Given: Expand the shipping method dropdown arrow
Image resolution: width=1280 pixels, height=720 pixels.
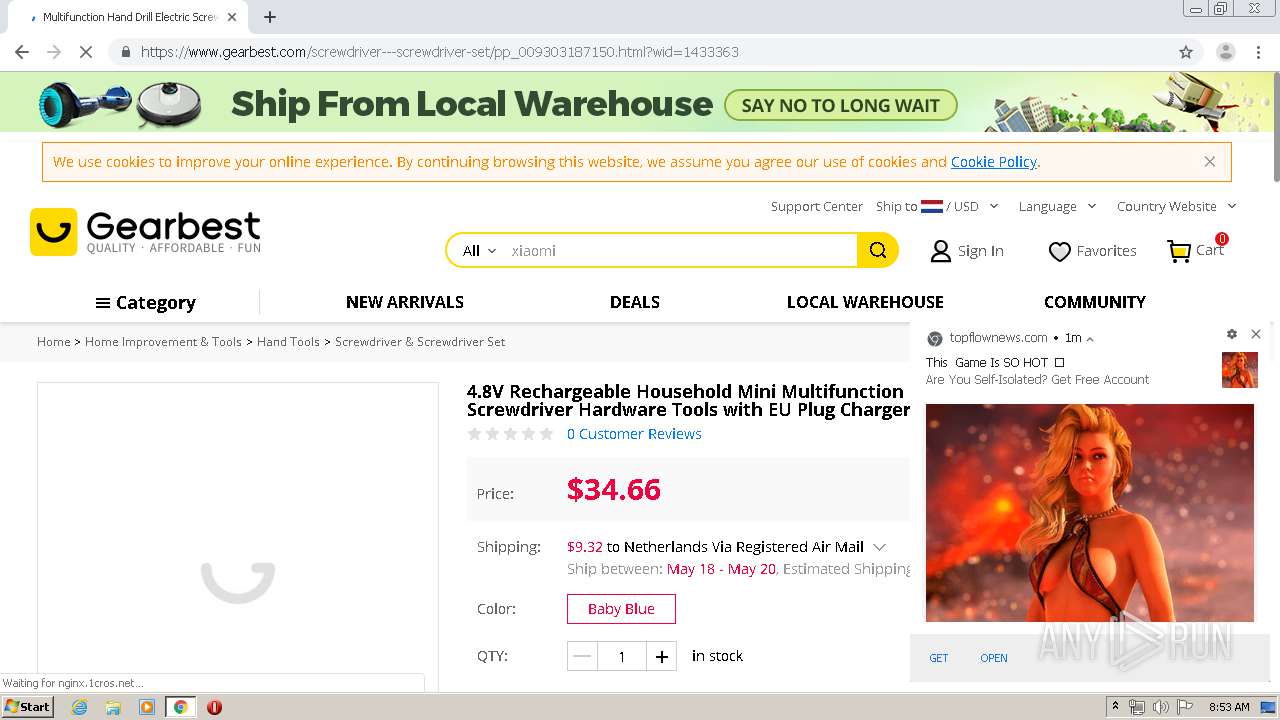Looking at the screenshot, I should point(880,547).
